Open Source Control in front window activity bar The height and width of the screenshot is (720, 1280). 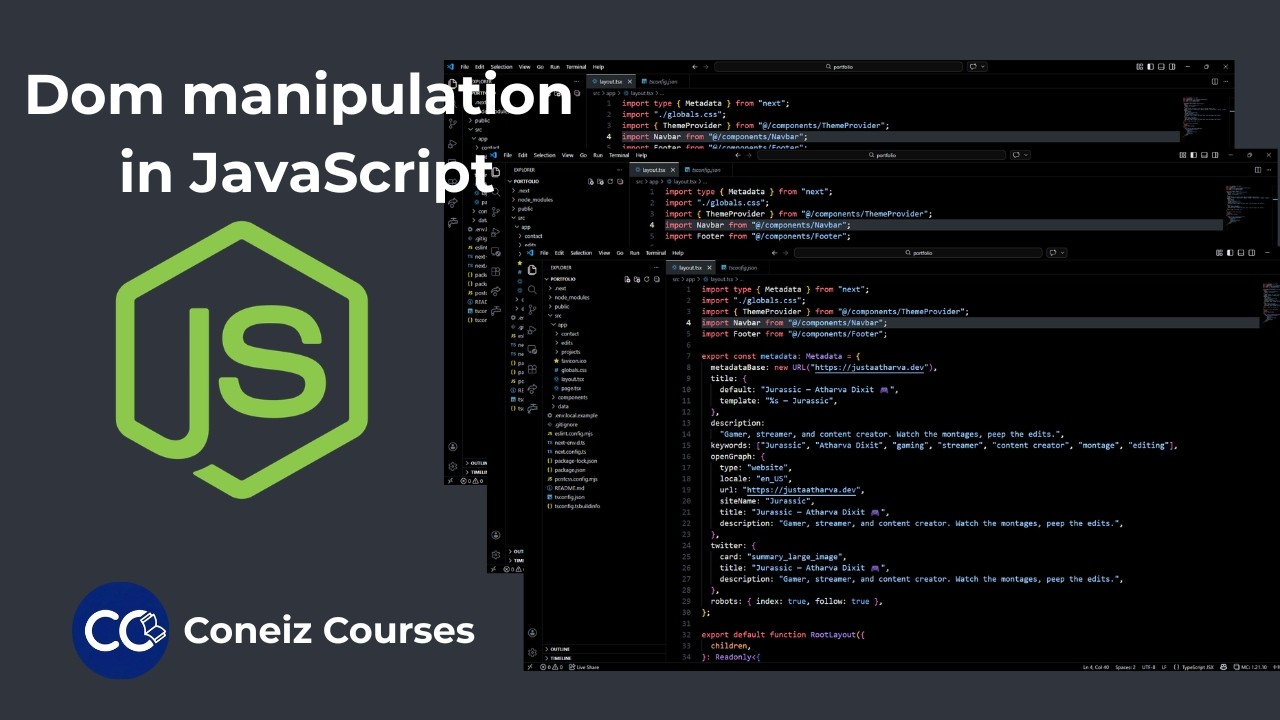(x=532, y=310)
